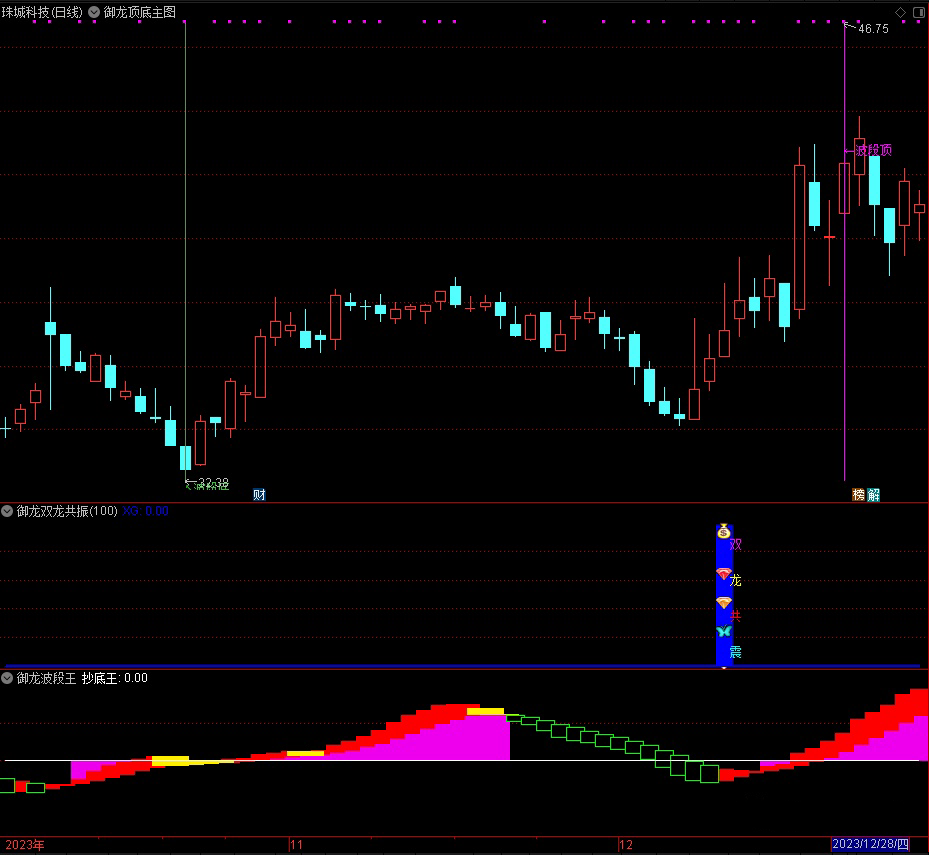Viewport: 929px width, 855px height.
Task: Click the 波段顶 annotation label
Action: (x=873, y=150)
